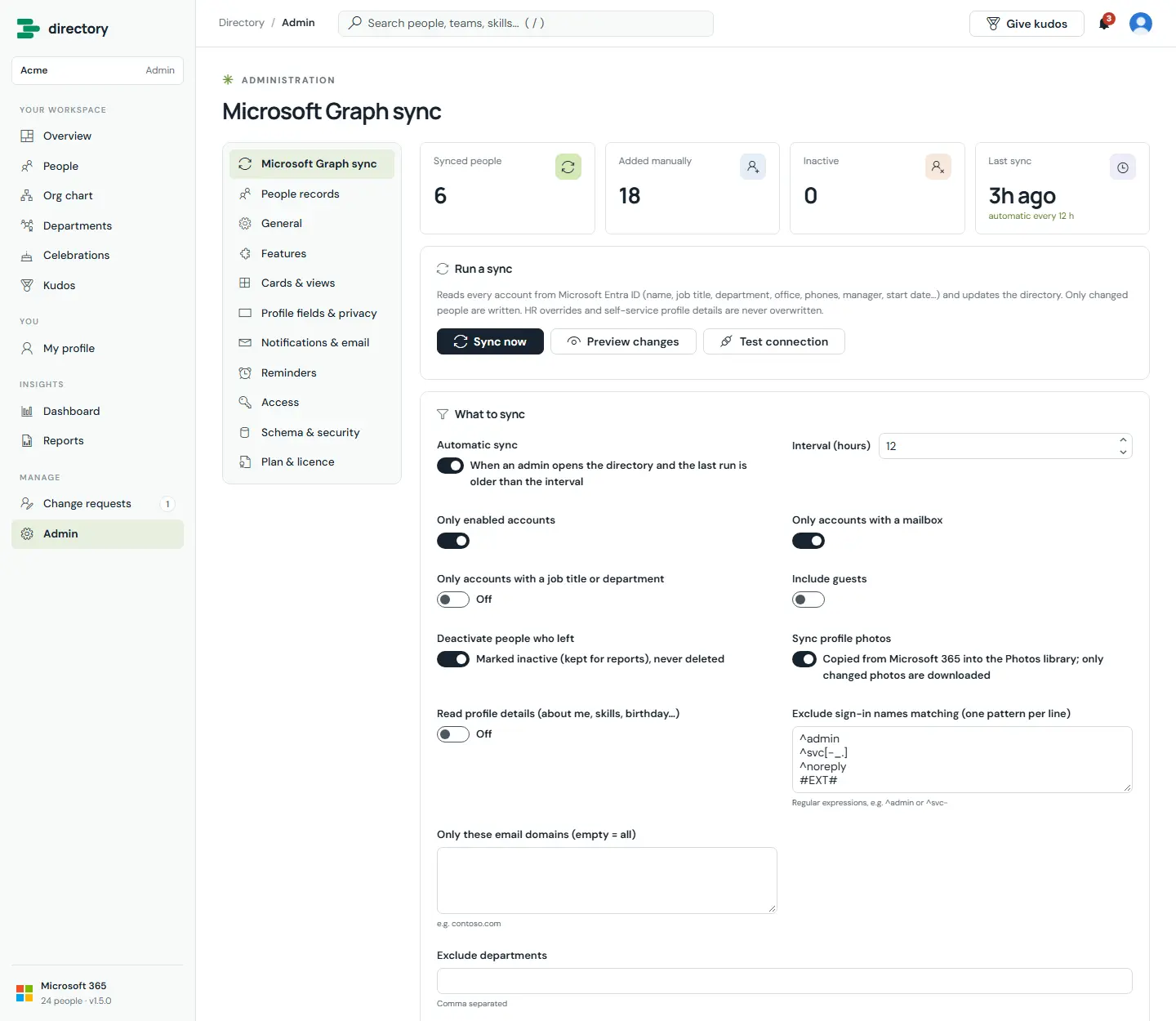Open People records settings tab
The width and height of the screenshot is (1176, 1021).
tap(312, 194)
